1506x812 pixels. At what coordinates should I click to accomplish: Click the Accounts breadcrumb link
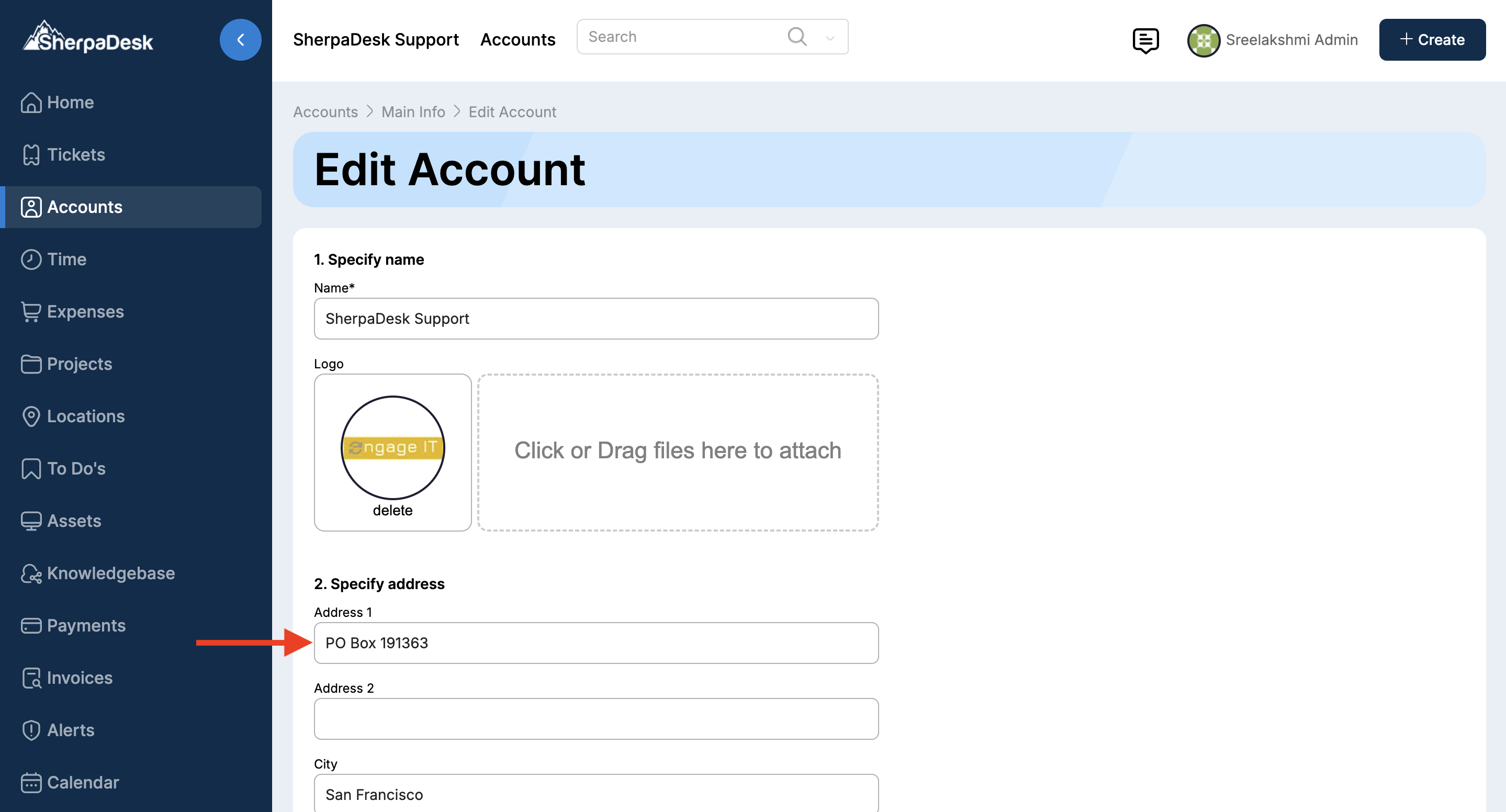click(x=325, y=111)
